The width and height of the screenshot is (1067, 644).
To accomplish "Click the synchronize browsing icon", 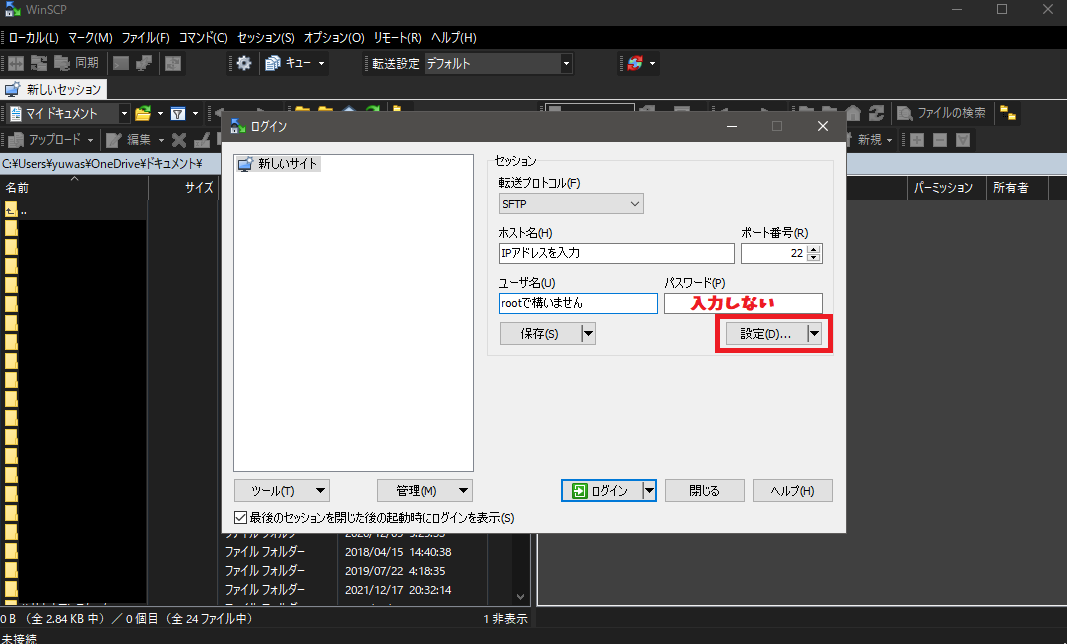I will coord(173,63).
